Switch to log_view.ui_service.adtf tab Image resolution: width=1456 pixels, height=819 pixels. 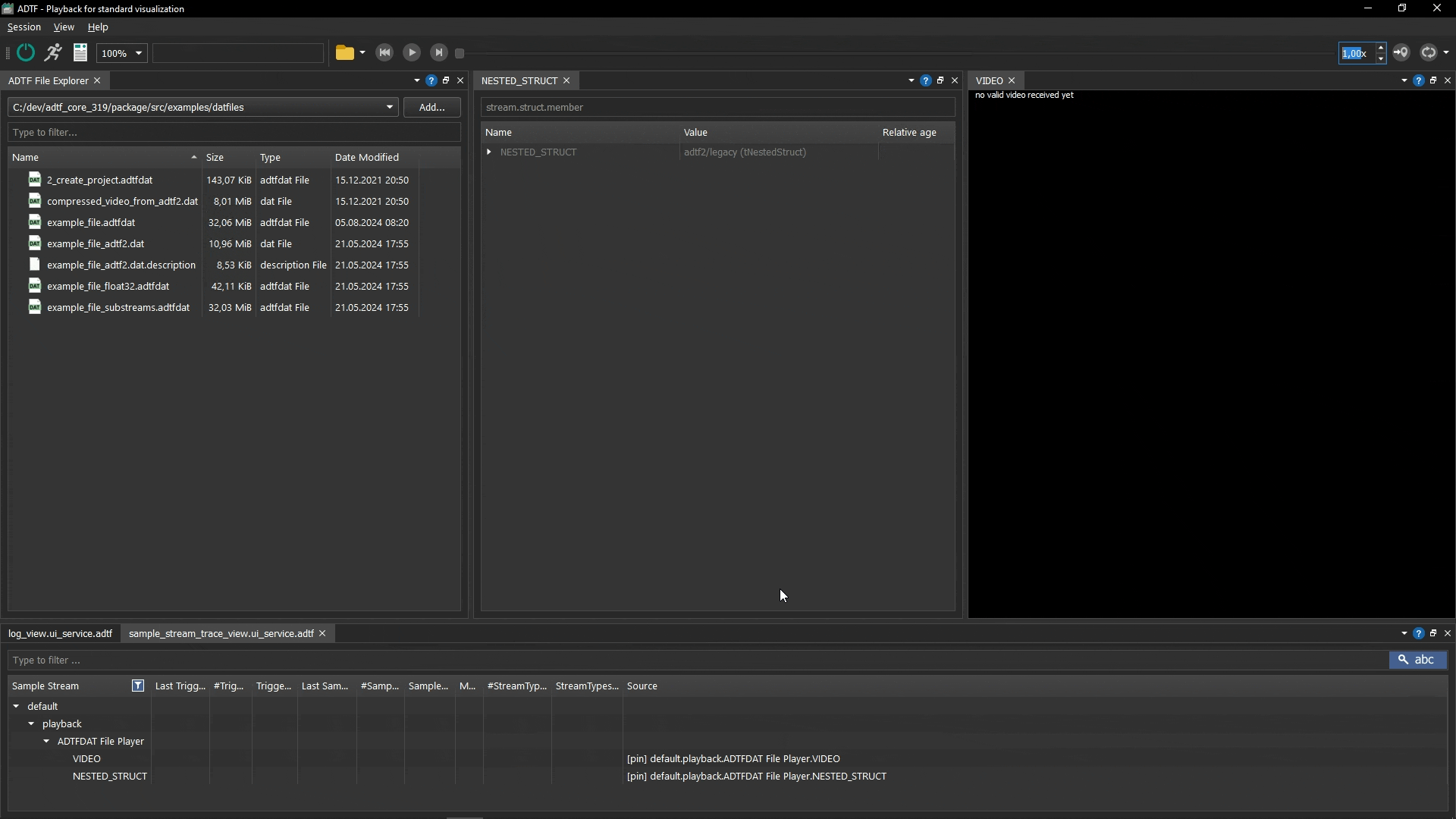click(61, 633)
